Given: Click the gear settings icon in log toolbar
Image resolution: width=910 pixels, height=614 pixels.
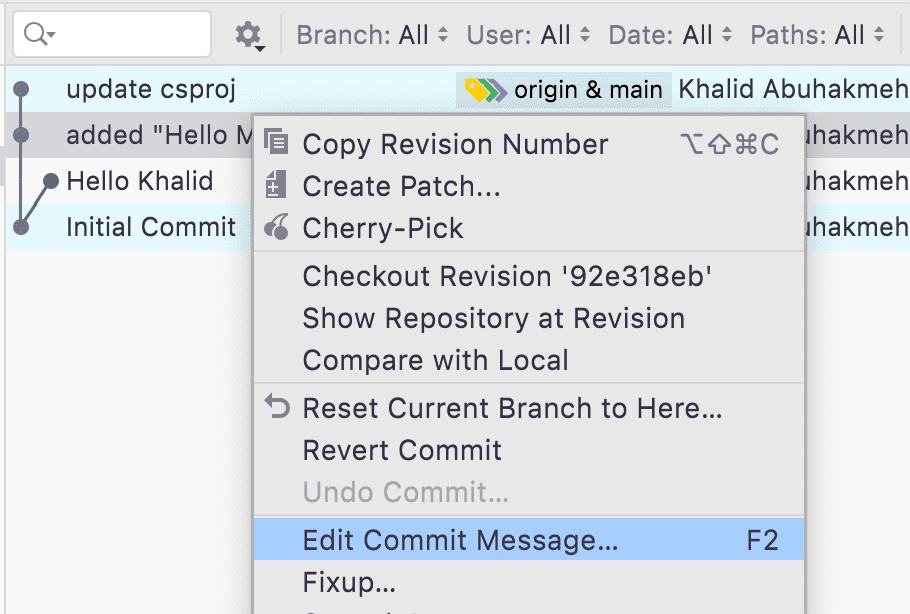Looking at the screenshot, I should click(250, 35).
